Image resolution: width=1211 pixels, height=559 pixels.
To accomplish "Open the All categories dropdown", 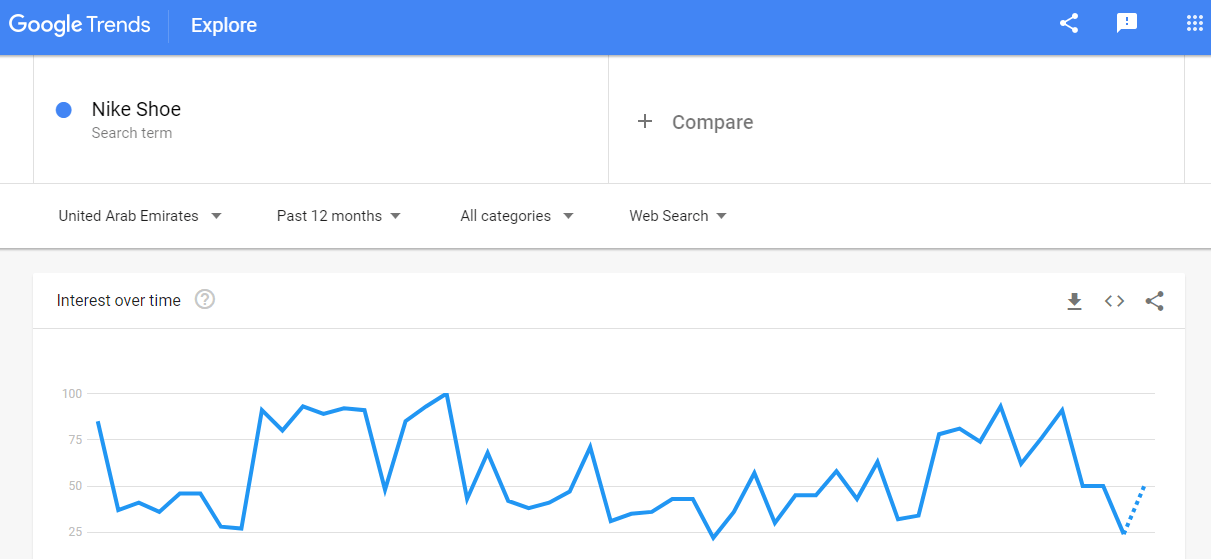I will coord(516,216).
